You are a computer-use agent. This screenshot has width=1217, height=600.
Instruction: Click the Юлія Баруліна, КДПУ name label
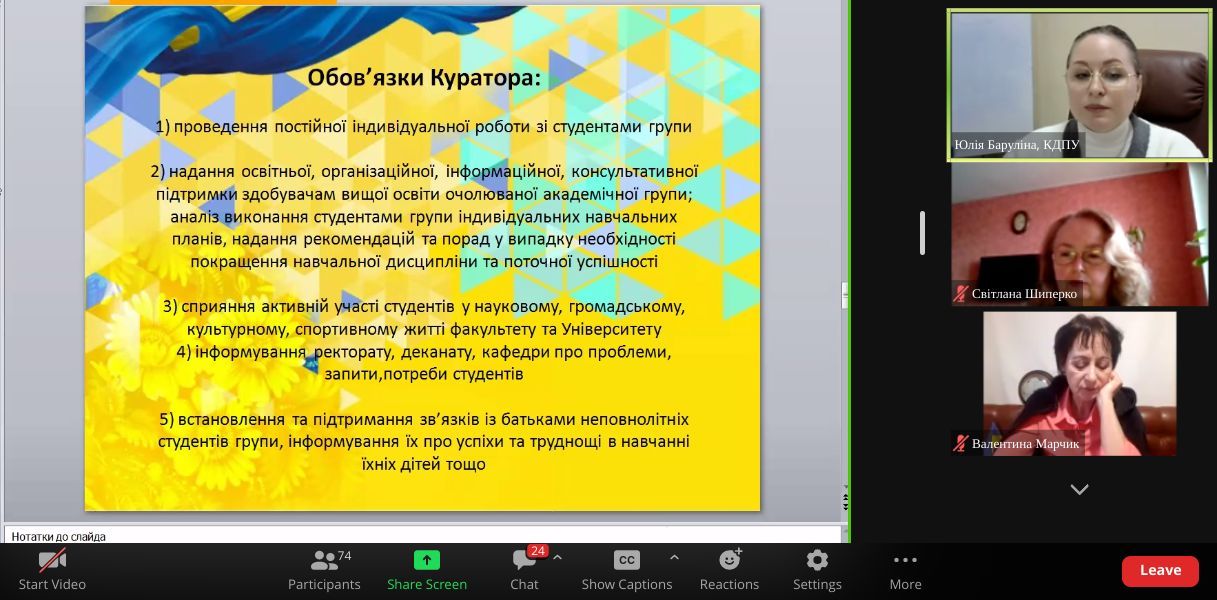pyautogui.click(x=1017, y=145)
